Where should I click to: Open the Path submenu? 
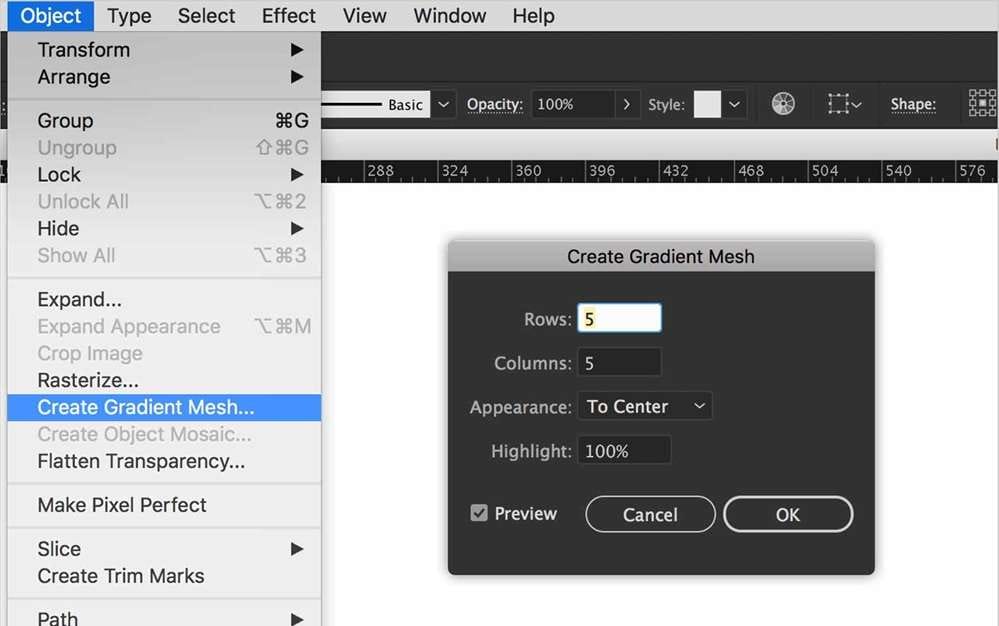pos(164,616)
